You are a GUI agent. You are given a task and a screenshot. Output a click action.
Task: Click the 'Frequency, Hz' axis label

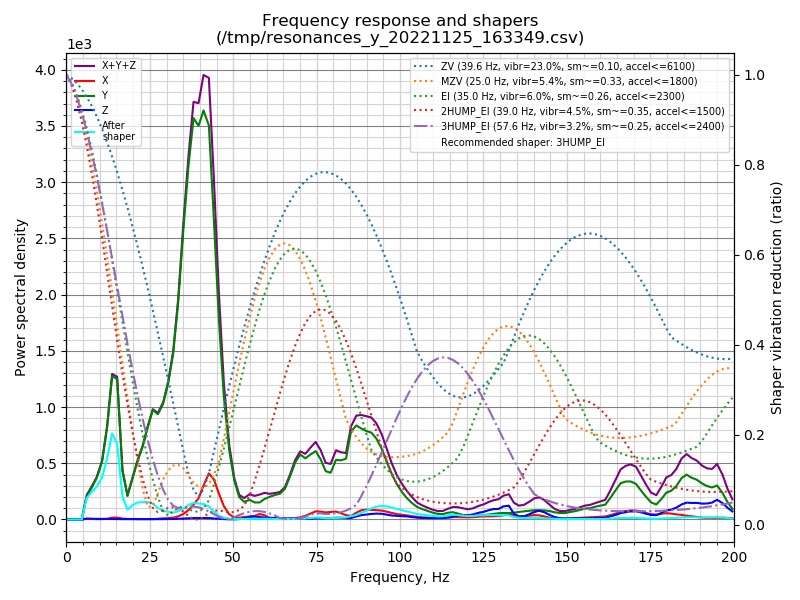(399, 577)
